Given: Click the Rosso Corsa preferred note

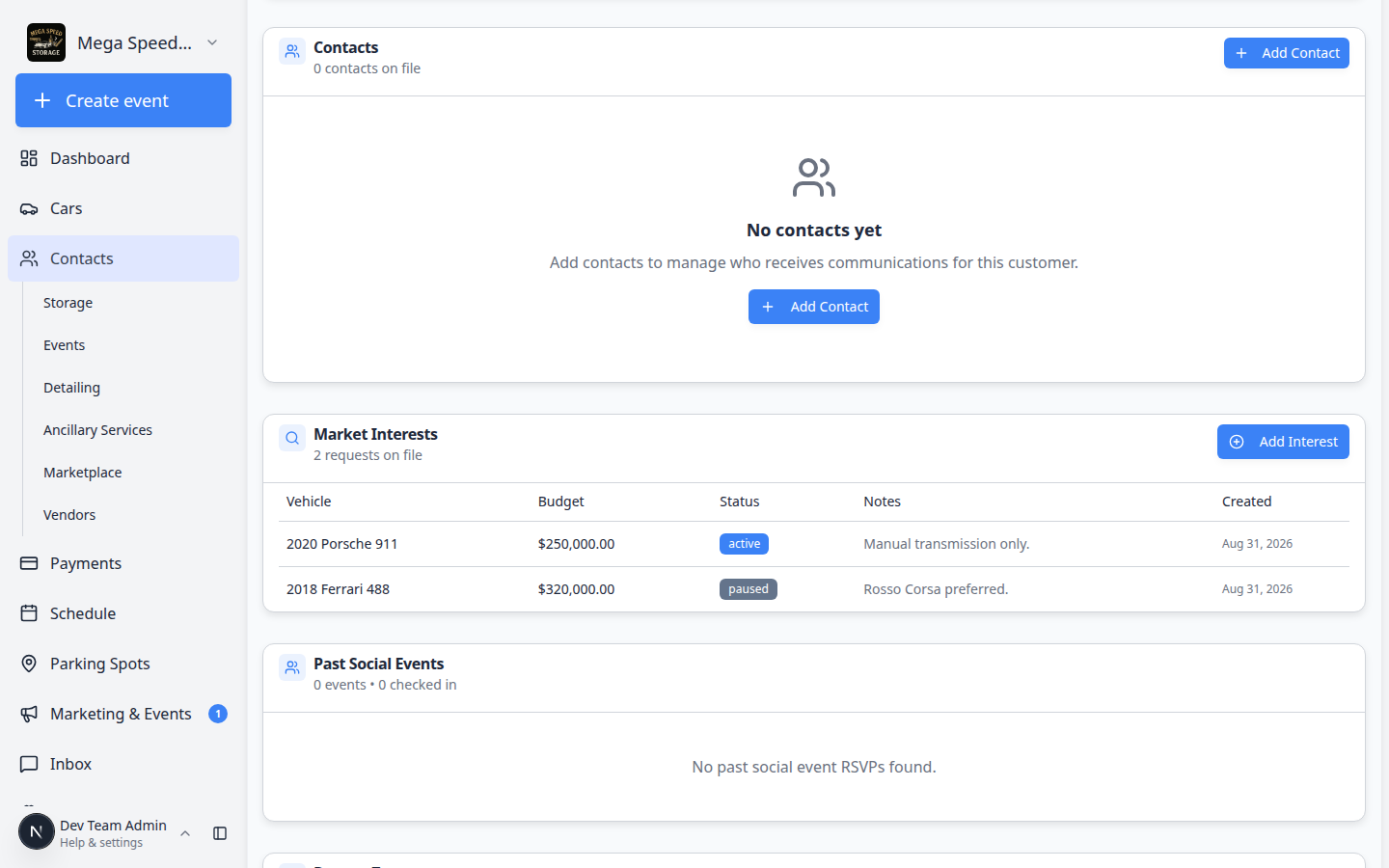Looking at the screenshot, I should pos(936,589).
